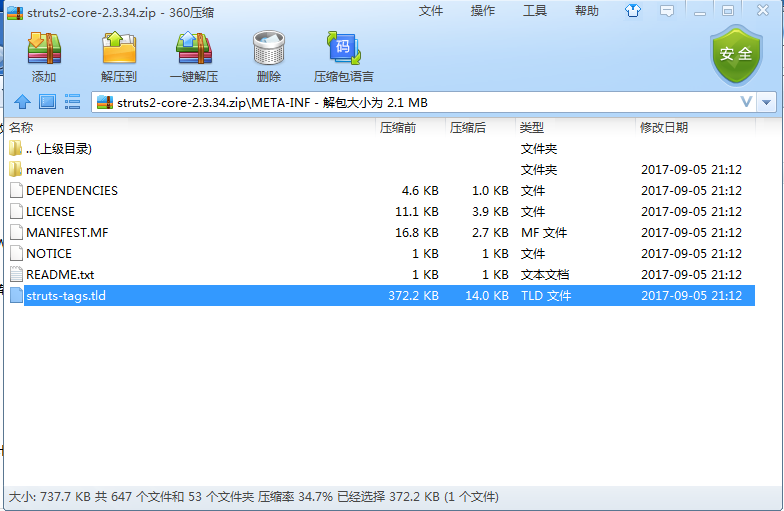Viewport: 784px width, 511px height.
Task: Switch to list detail view mode
Action: 72,102
